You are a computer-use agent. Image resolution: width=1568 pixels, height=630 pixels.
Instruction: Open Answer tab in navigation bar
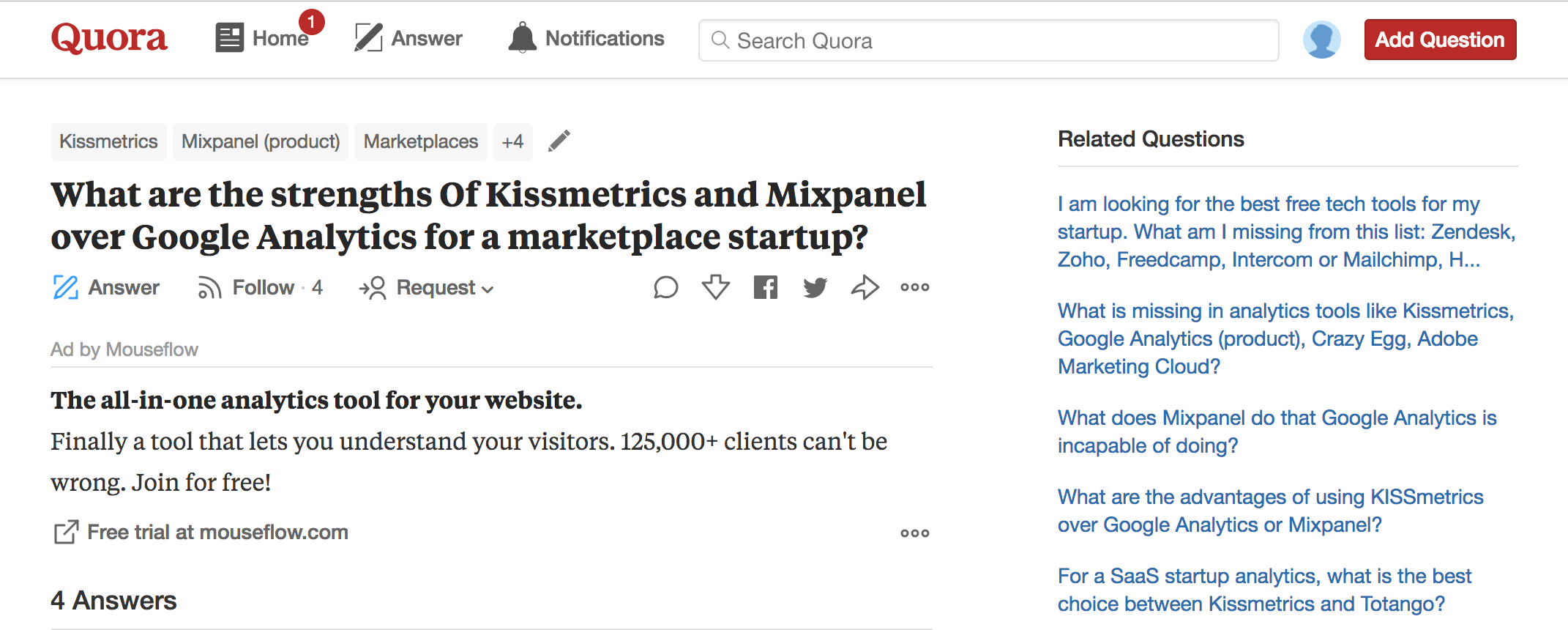[x=427, y=38]
